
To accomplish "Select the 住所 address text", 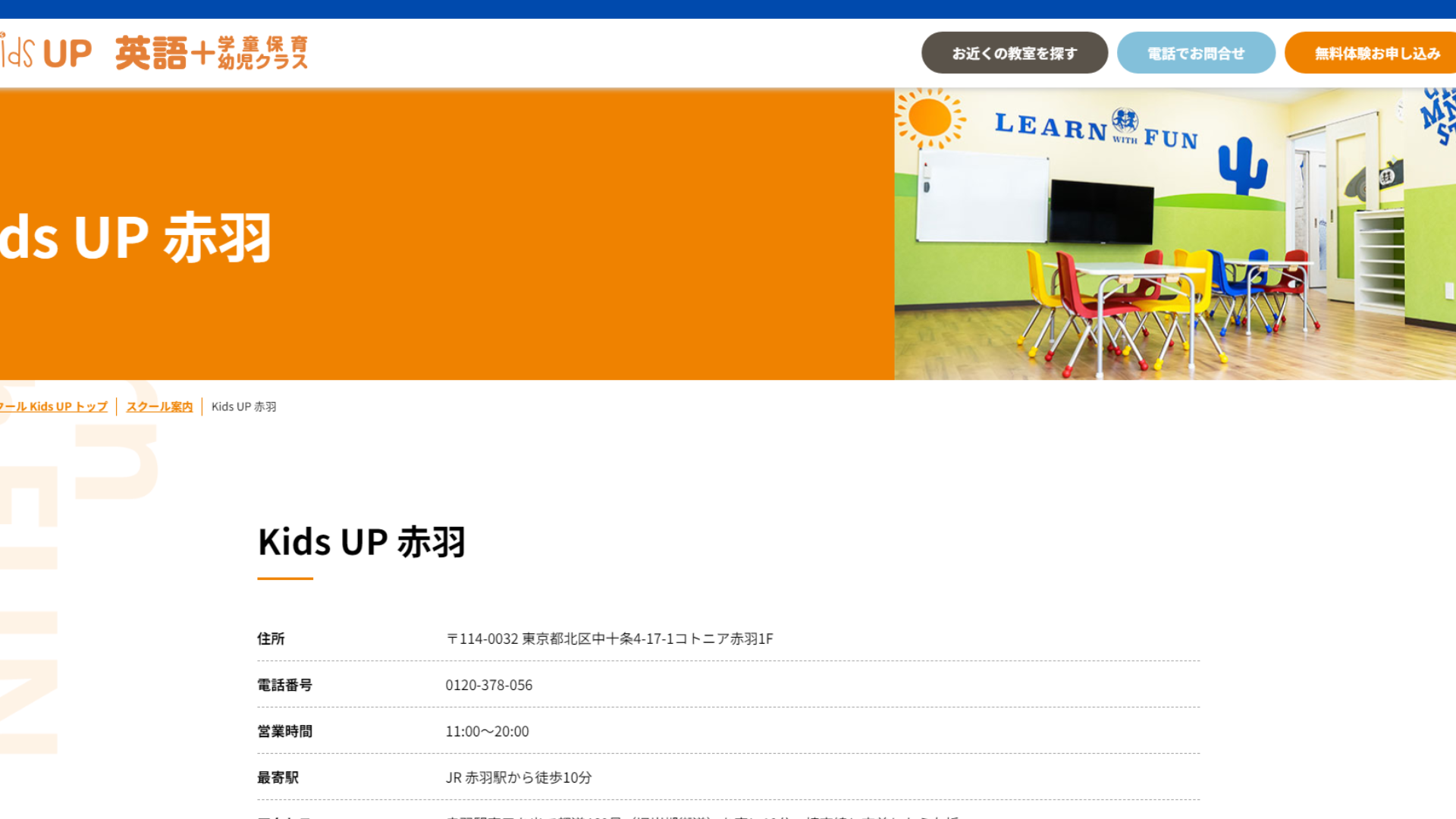I will 273,639.
